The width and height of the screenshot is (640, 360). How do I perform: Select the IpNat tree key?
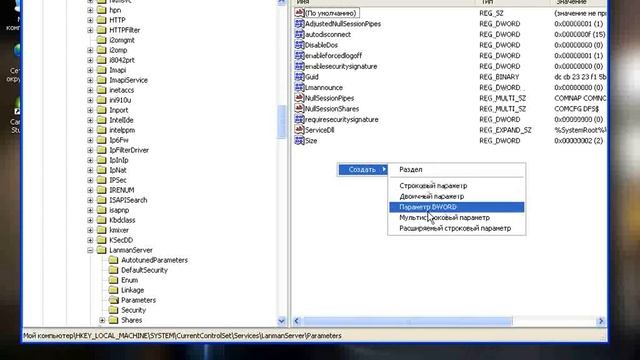(118, 170)
